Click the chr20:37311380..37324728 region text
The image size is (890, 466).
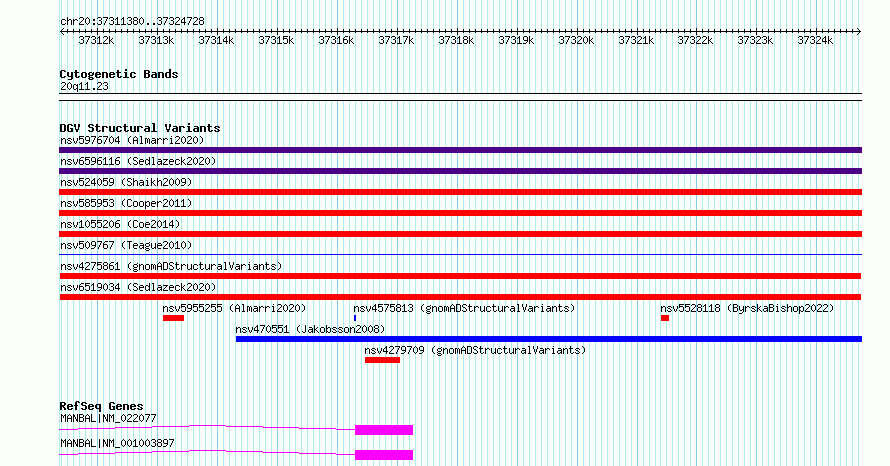[132, 22]
